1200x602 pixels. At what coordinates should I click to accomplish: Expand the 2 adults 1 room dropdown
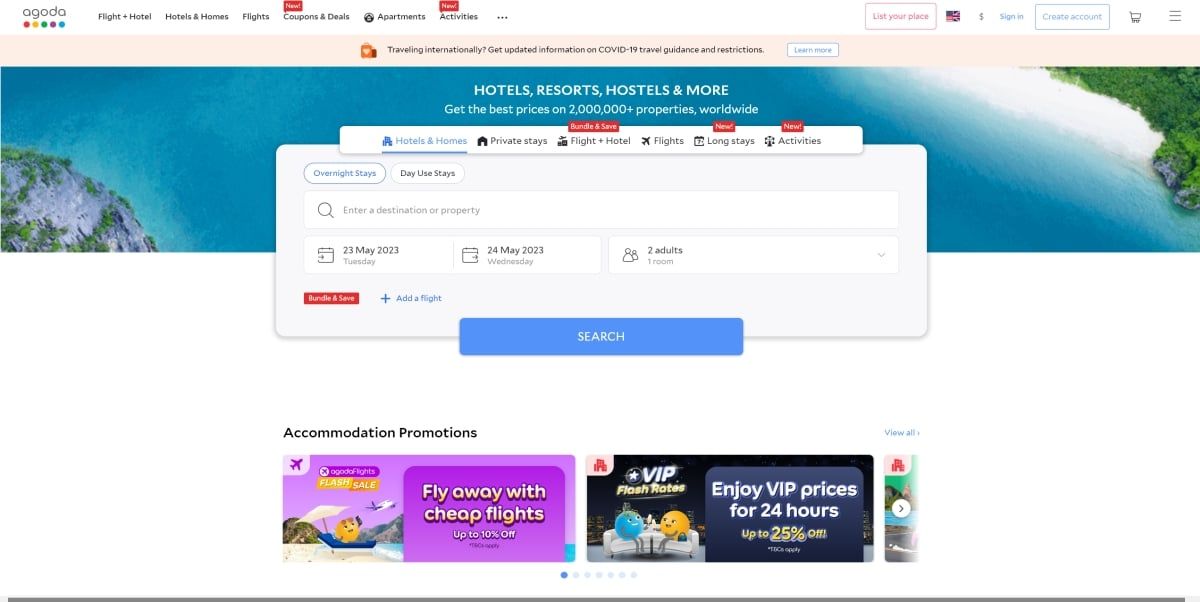(753, 255)
